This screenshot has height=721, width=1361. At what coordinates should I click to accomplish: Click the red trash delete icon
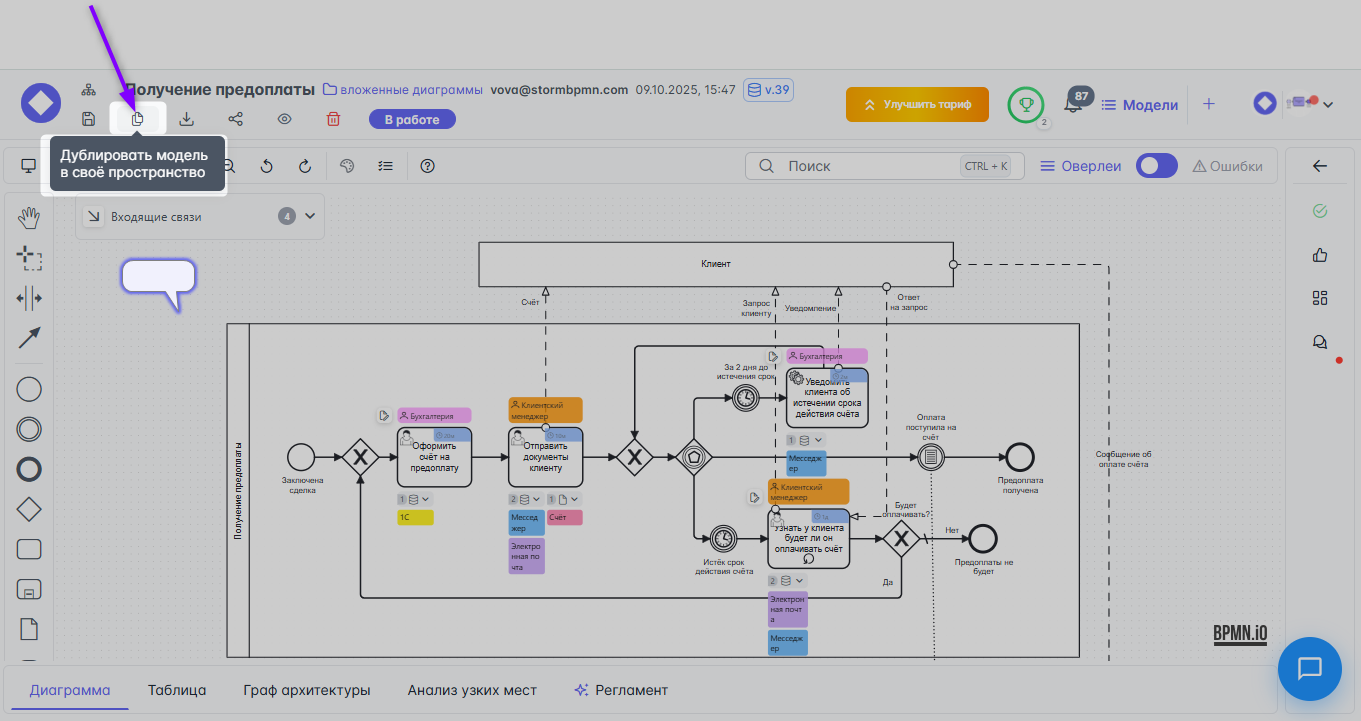pos(334,119)
